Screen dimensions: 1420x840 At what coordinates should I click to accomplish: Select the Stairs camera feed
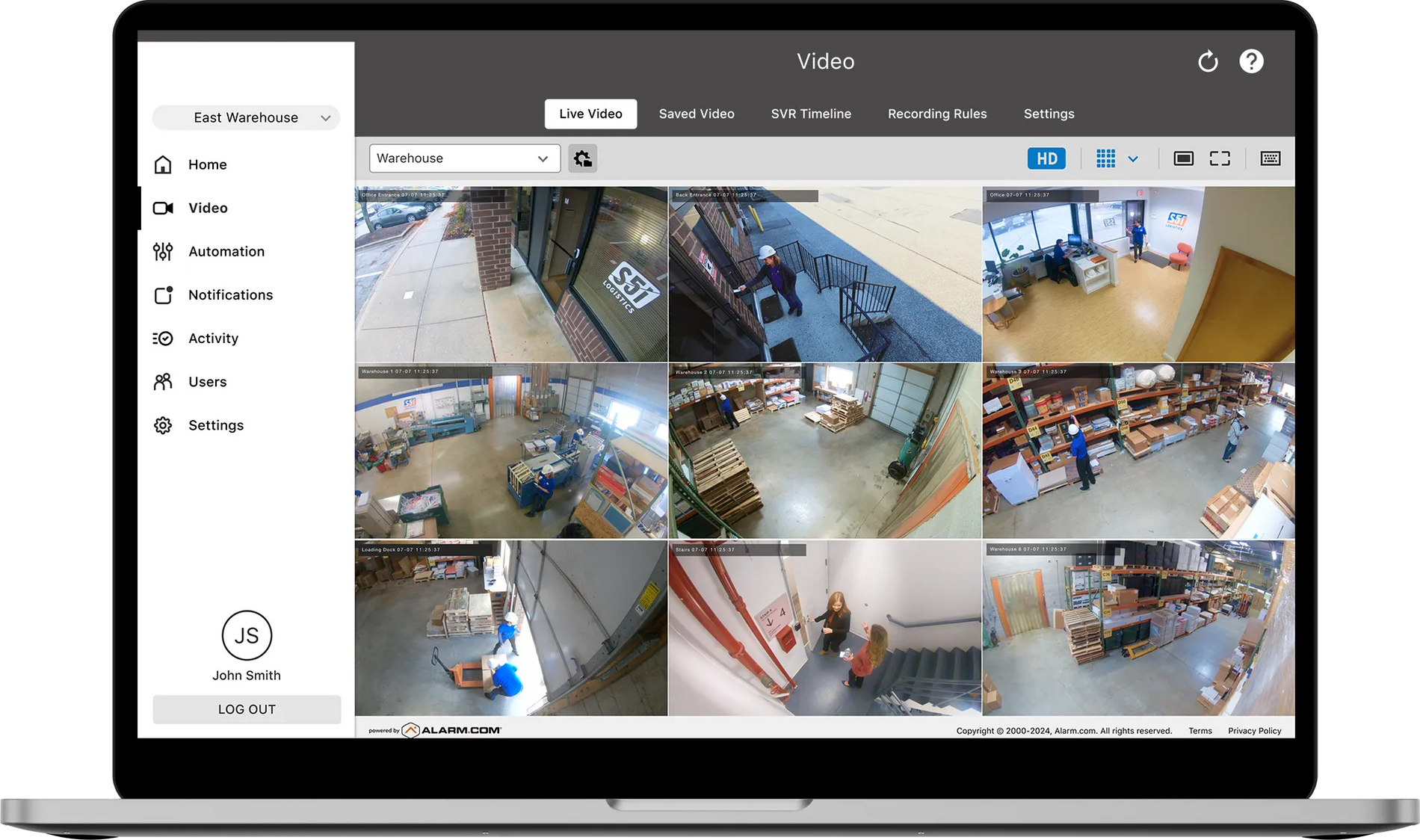(x=825, y=628)
